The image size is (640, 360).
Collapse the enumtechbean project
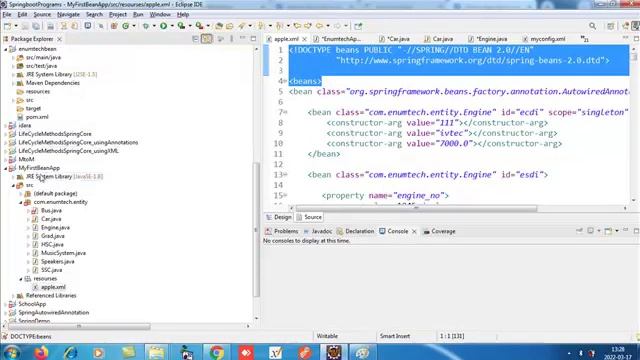[6, 49]
